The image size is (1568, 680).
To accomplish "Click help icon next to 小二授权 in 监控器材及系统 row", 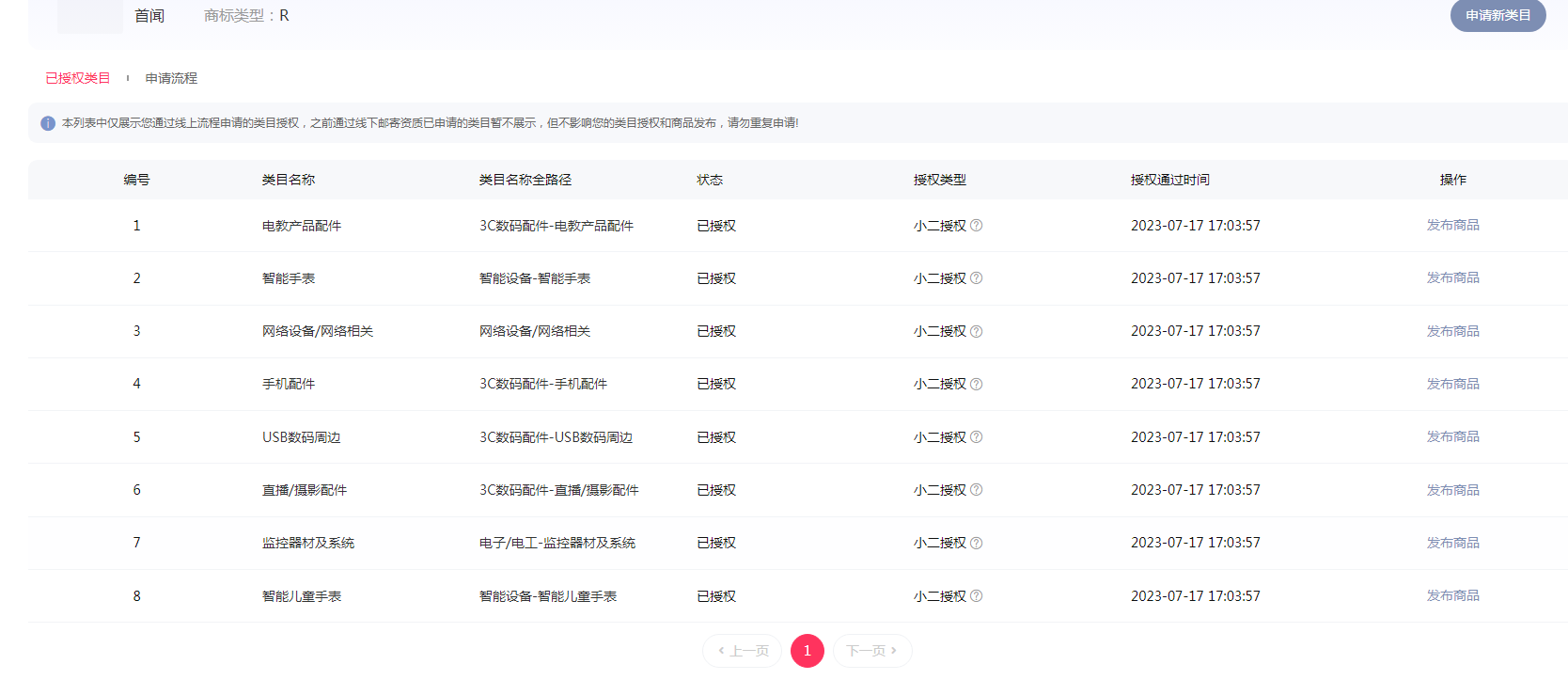I will click(x=976, y=543).
